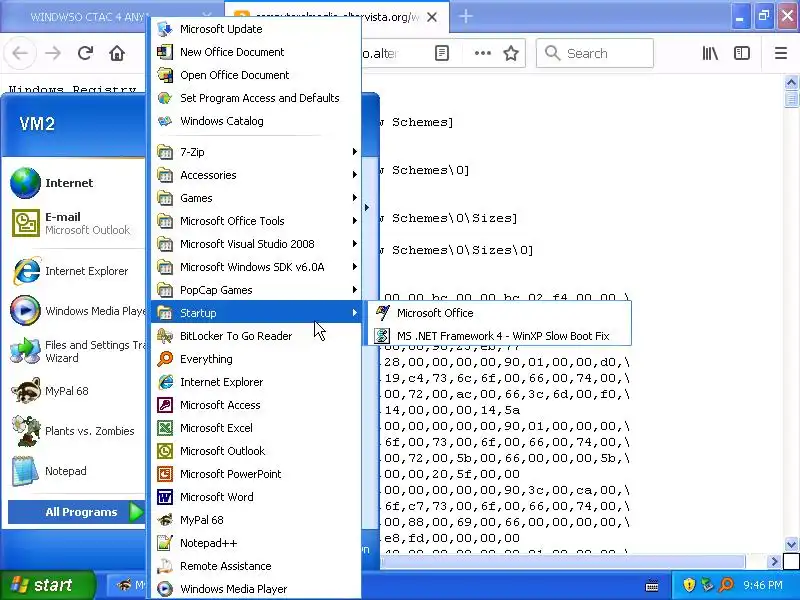
Task: Expand the Accessories folder
Action: tap(256, 175)
